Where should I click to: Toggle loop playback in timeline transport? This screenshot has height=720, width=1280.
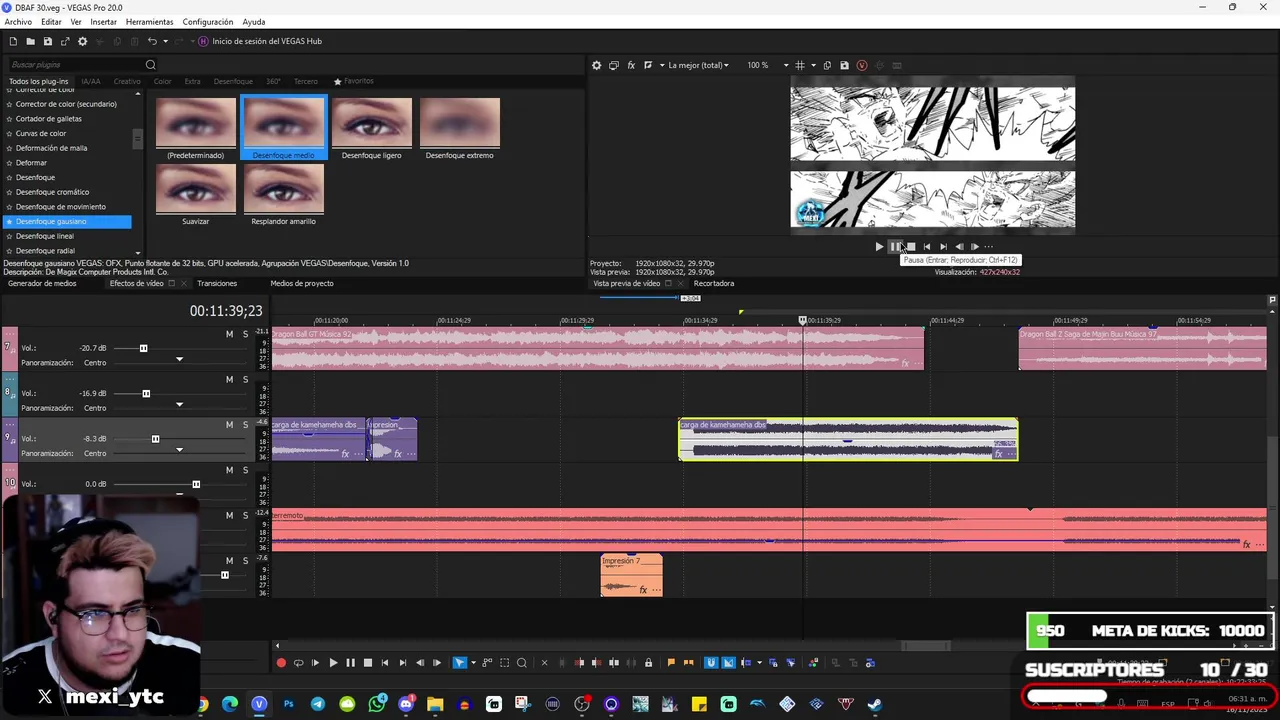pyautogui.click(x=298, y=663)
